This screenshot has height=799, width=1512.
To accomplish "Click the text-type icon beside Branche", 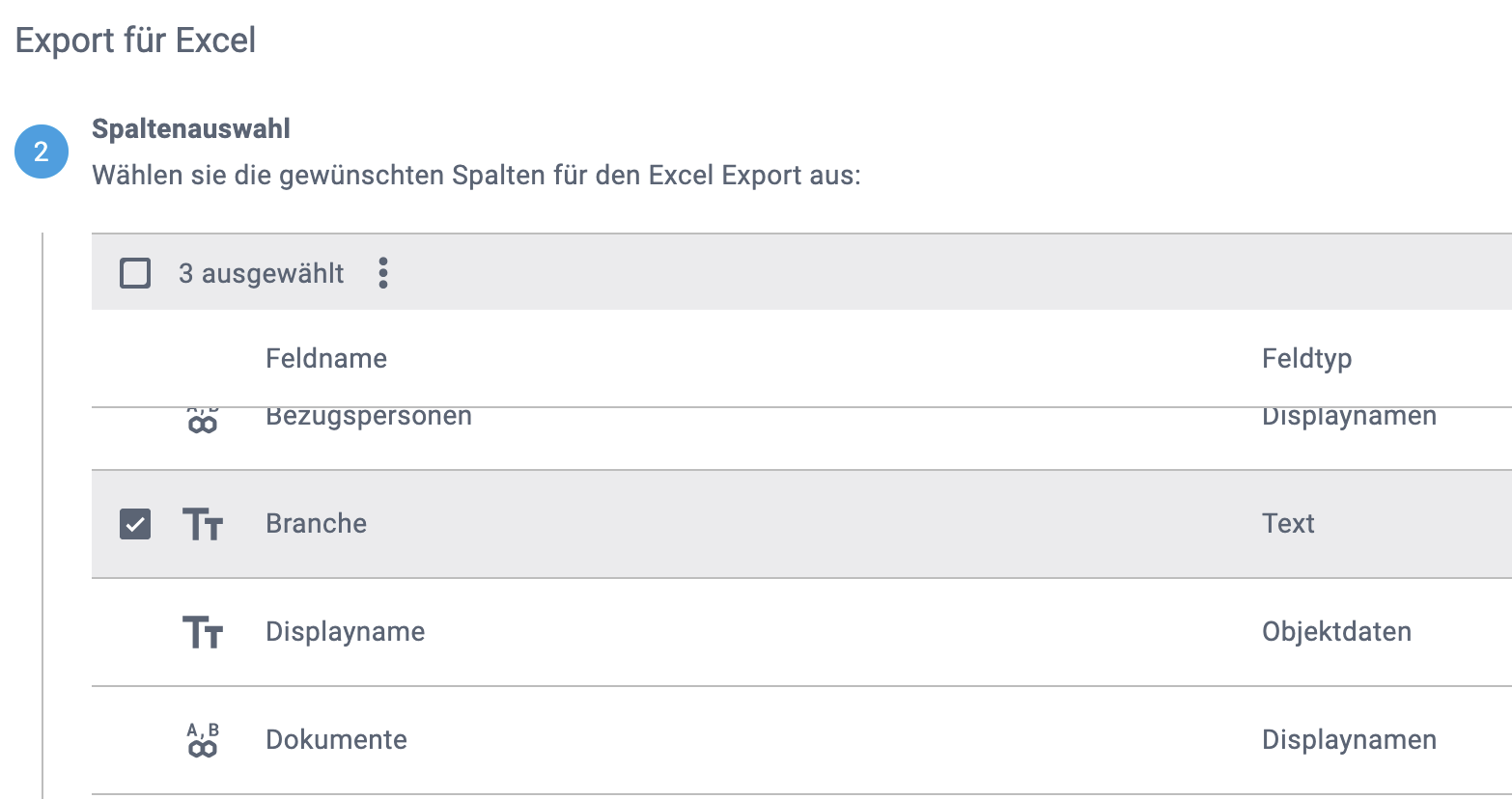I will pos(203,524).
